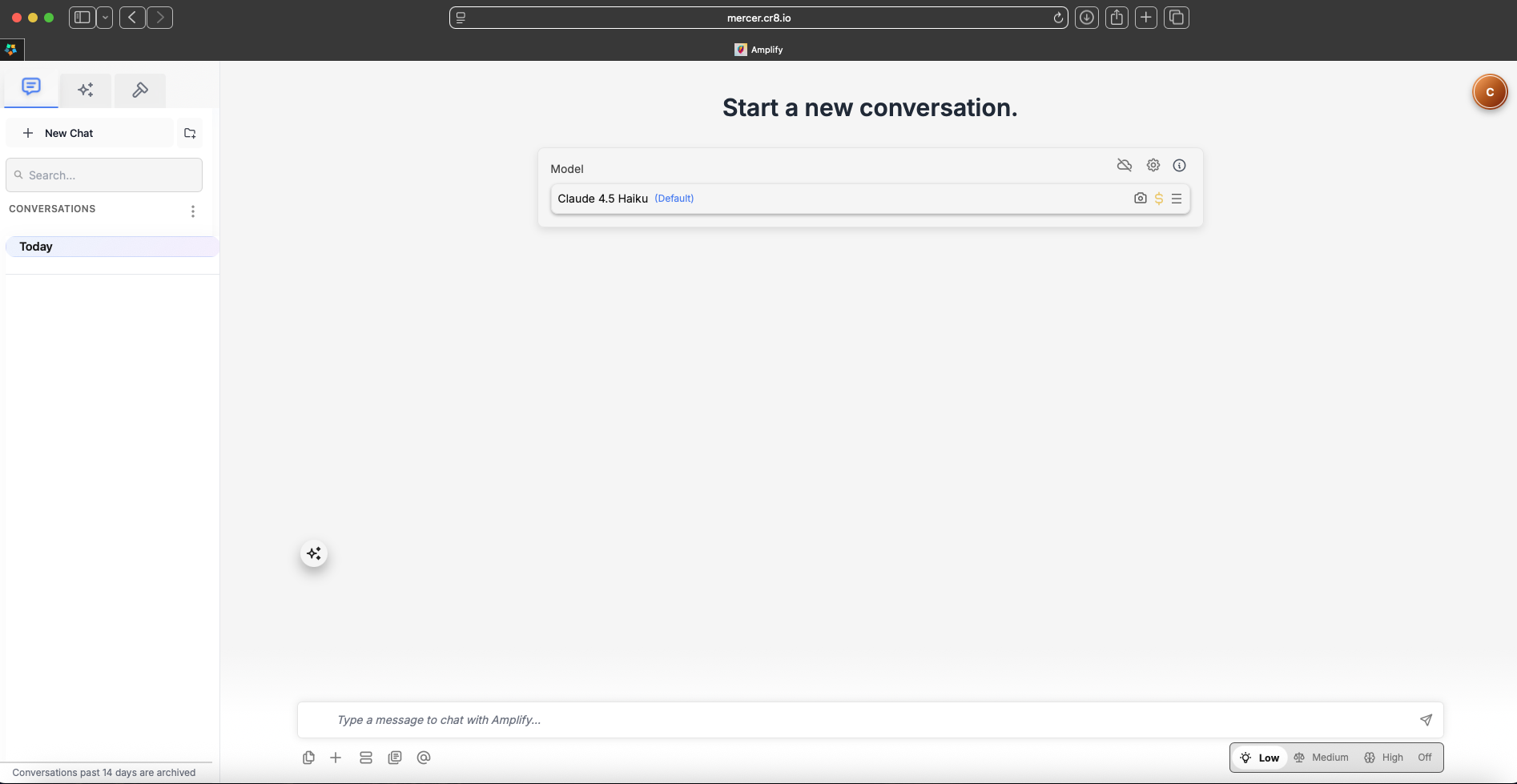Click the pinned tab colorful icon
Viewport: 1517px width, 784px height.
pos(11,50)
